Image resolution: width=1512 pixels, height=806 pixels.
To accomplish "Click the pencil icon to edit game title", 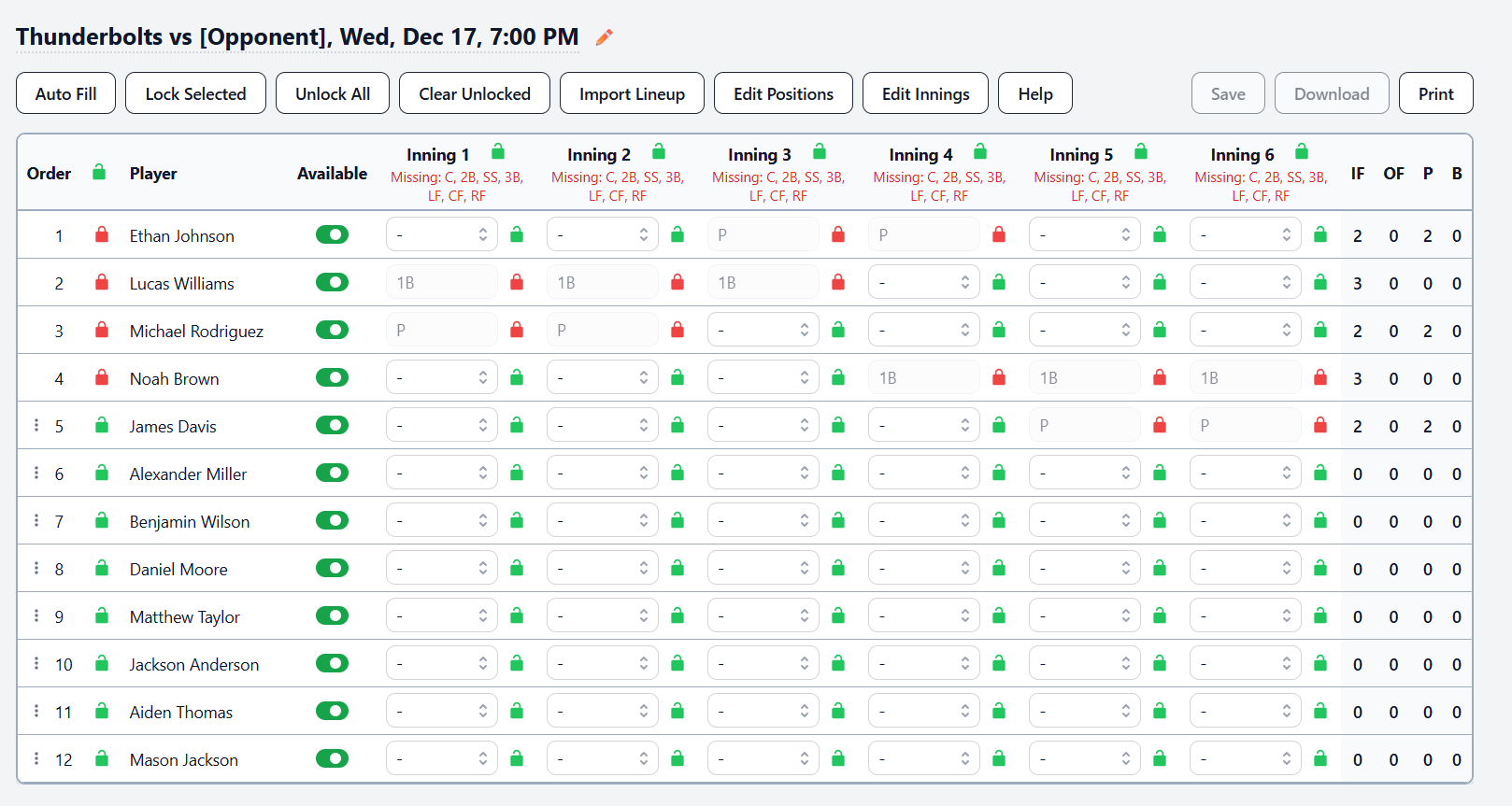I will (605, 37).
